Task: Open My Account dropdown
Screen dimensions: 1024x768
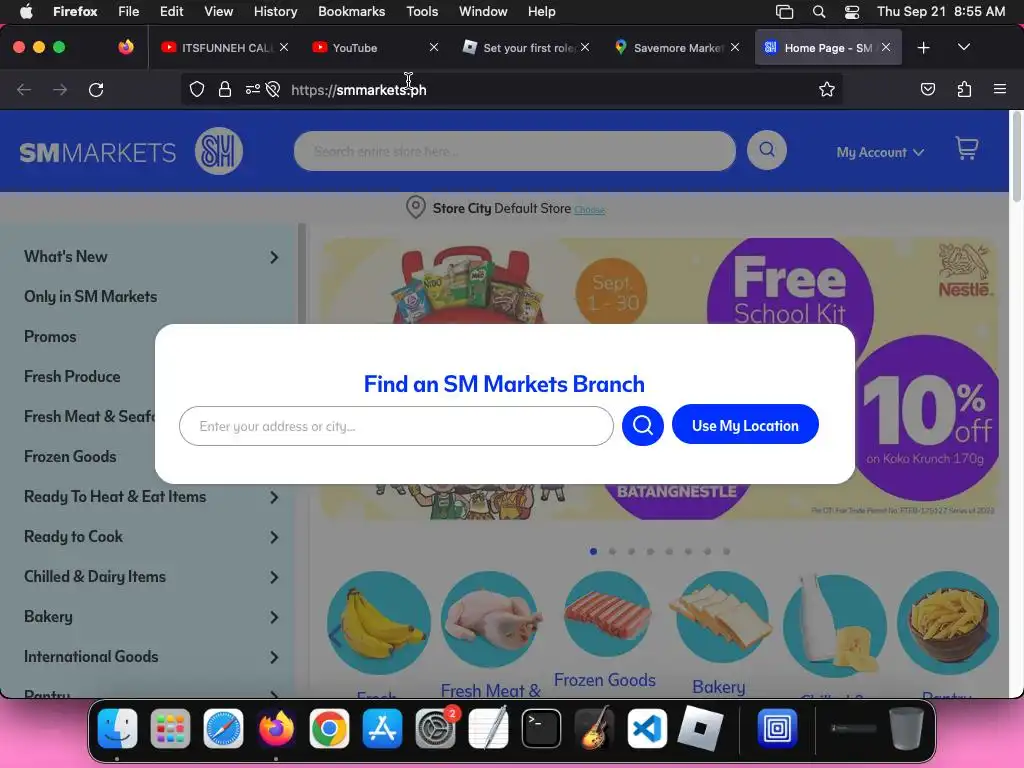Action: pos(880,152)
